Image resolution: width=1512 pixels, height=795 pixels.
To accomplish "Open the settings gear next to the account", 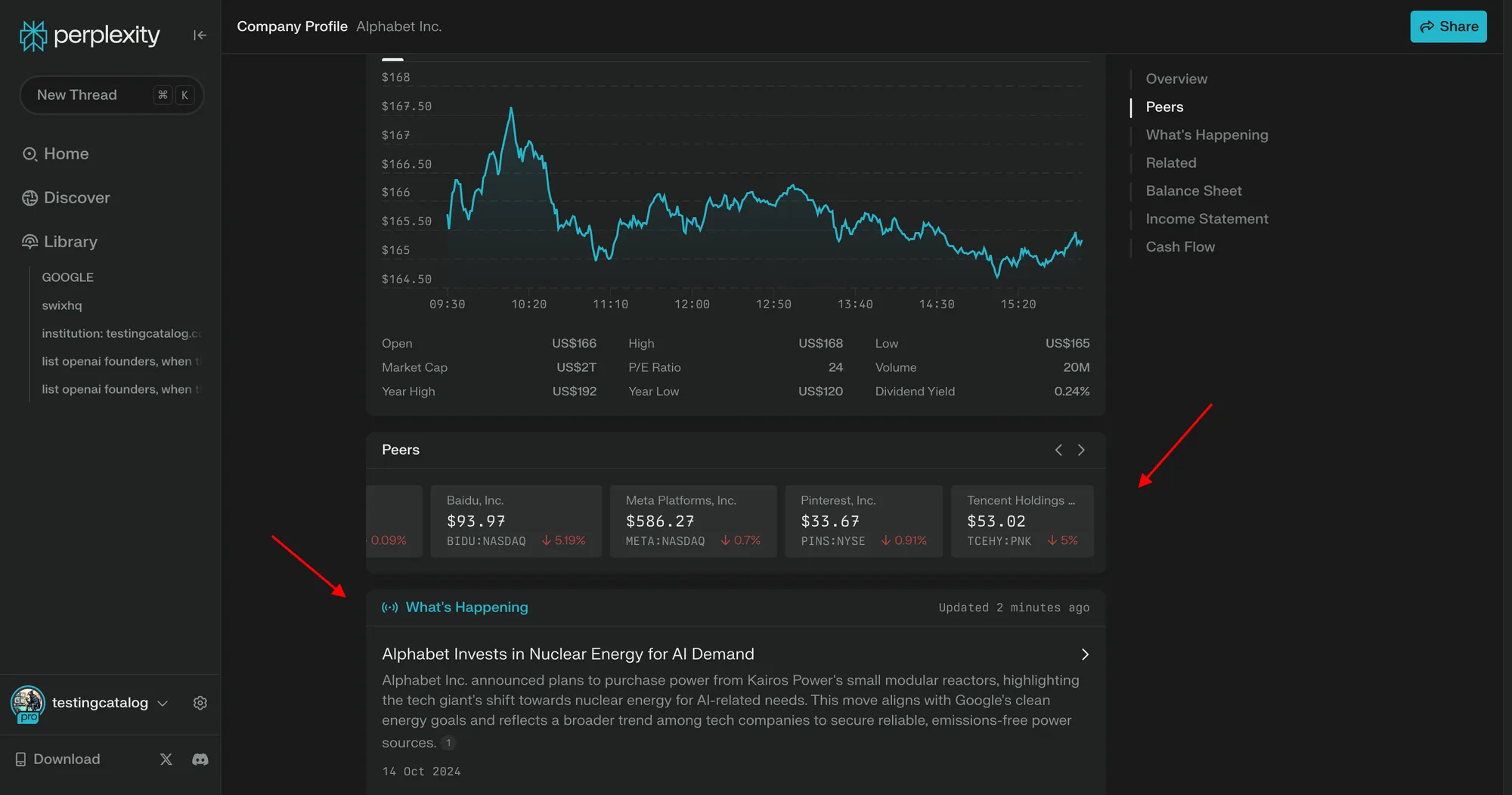I will [x=200, y=703].
